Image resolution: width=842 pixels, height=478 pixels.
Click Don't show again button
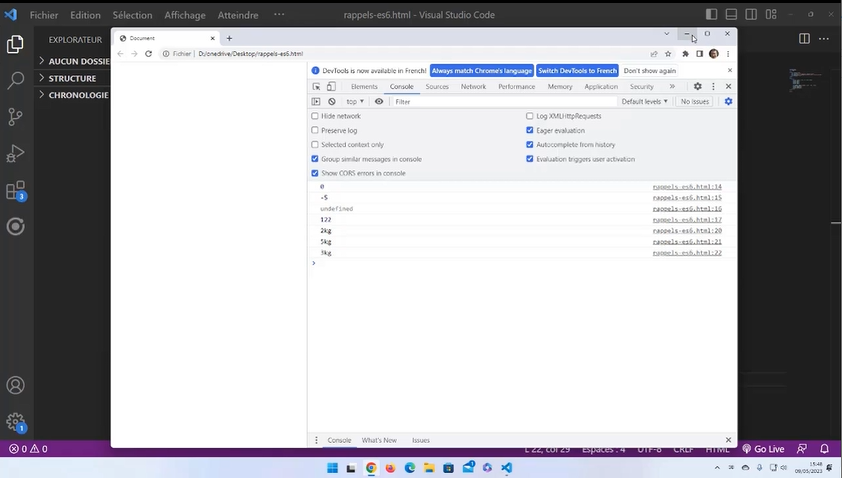click(x=650, y=71)
